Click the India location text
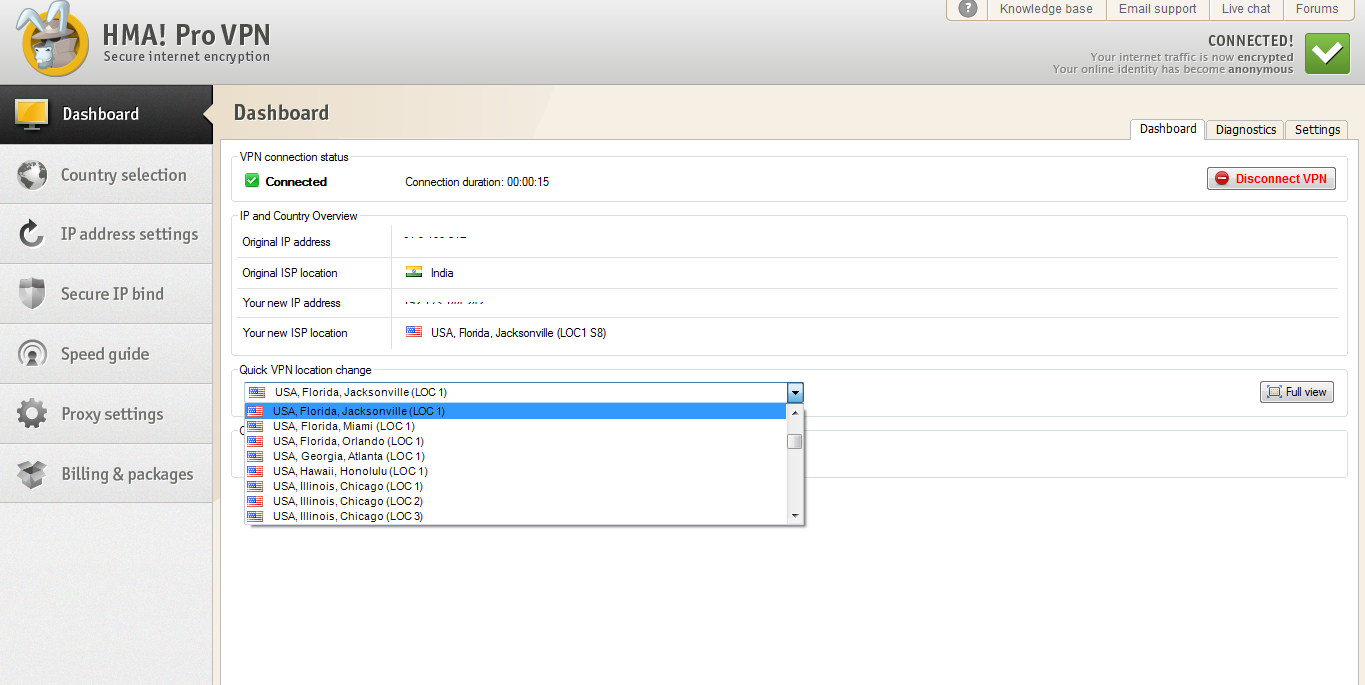The width and height of the screenshot is (1365, 685). click(442, 273)
